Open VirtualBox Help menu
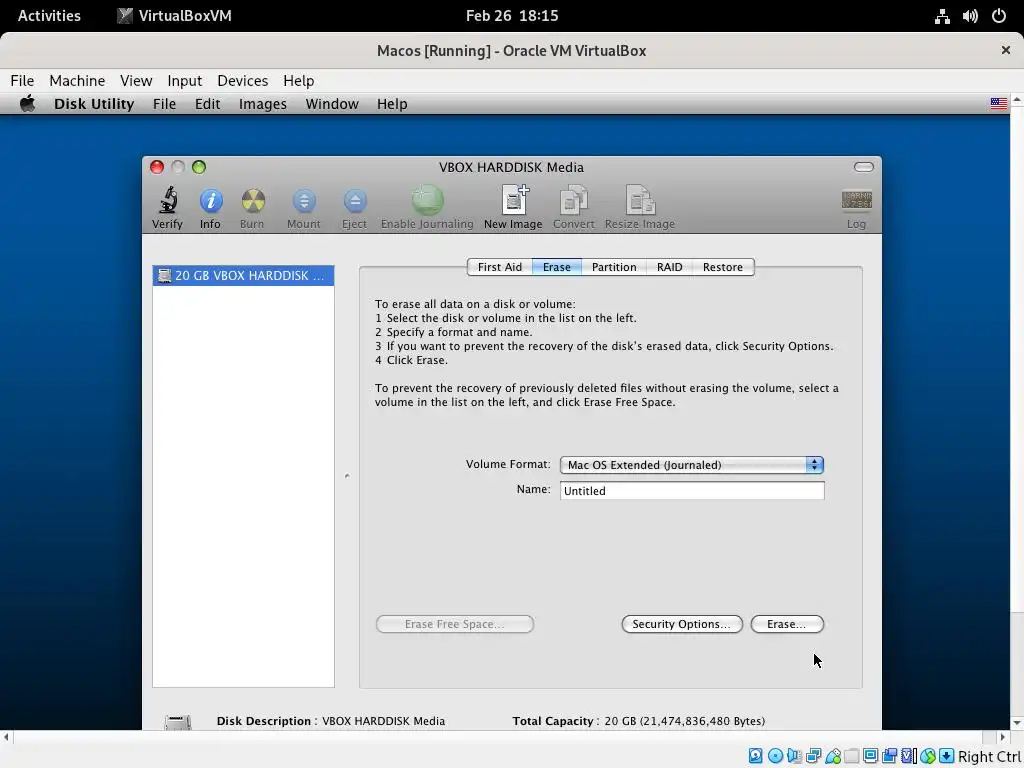Image resolution: width=1024 pixels, height=768 pixels. pyautogui.click(x=298, y=80)
